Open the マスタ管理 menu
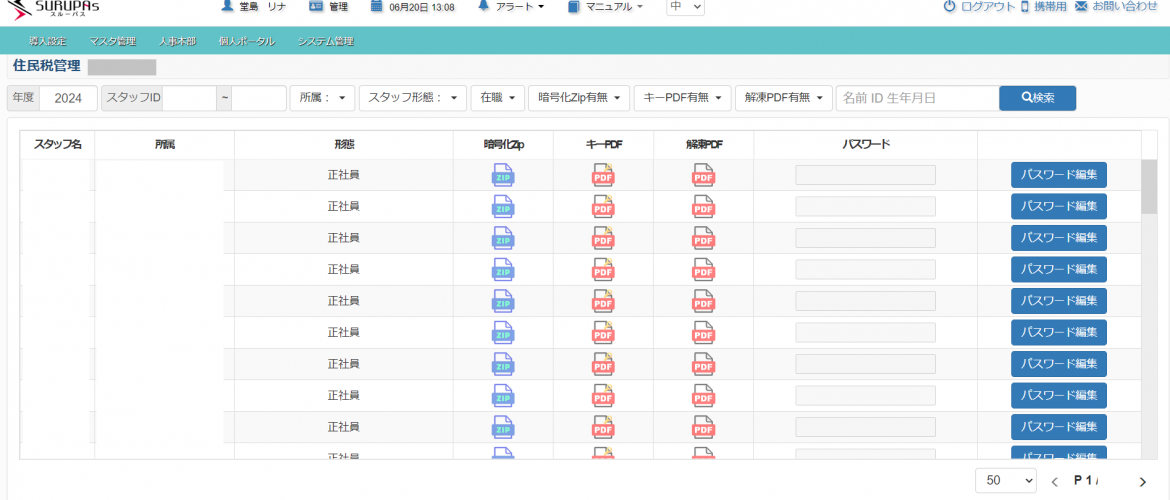Image resolution: width=1170 pixels, height=500 pixels. [x=112, y=42]
